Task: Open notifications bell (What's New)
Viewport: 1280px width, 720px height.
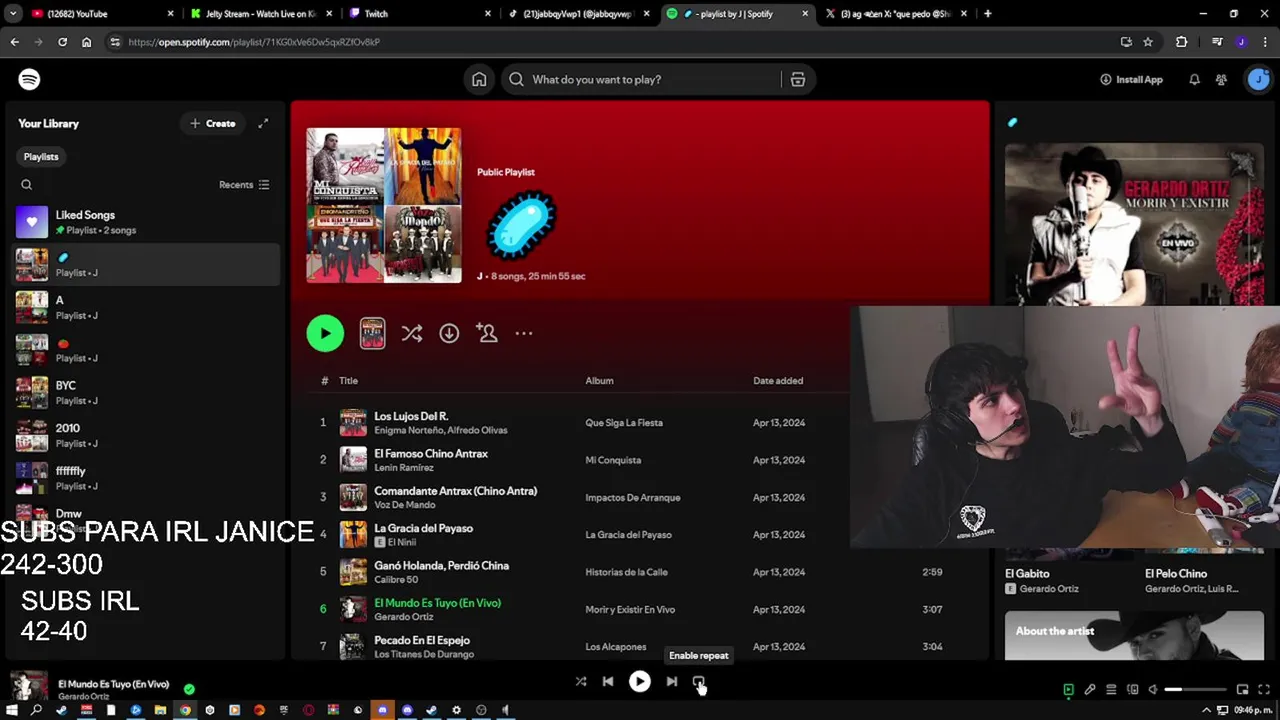Action: pyautogui.click(x=1194, y=80)
